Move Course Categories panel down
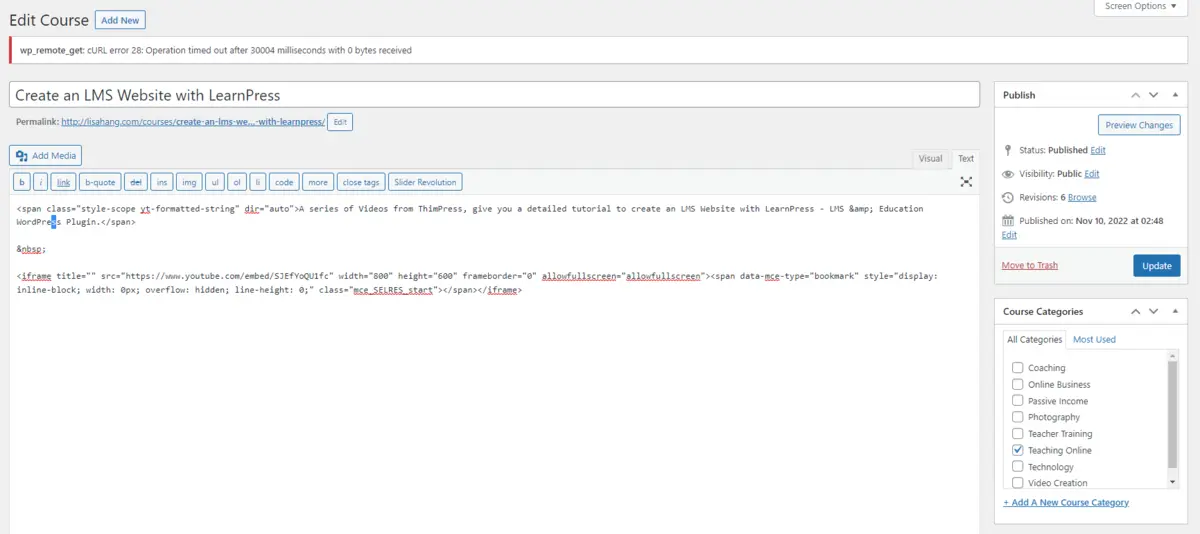1200x534 pixels. point(1153,311)
